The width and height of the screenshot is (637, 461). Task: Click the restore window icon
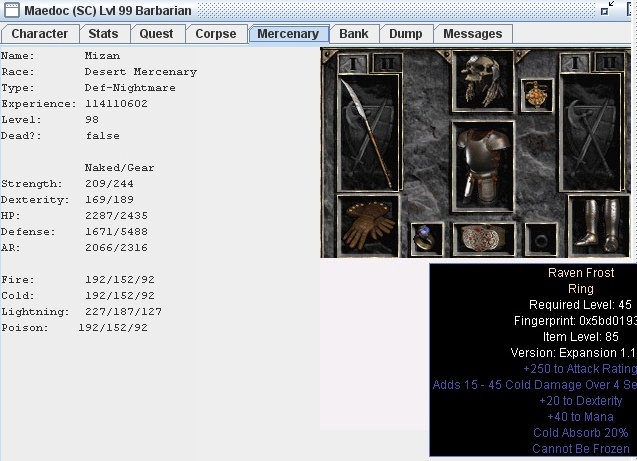[x=607, y=9]
